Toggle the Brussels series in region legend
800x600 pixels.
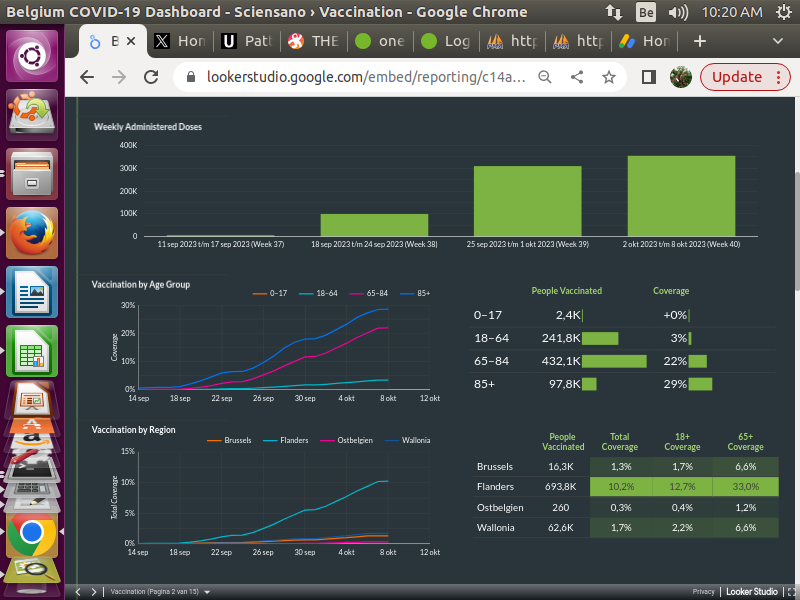coord(231,440)
